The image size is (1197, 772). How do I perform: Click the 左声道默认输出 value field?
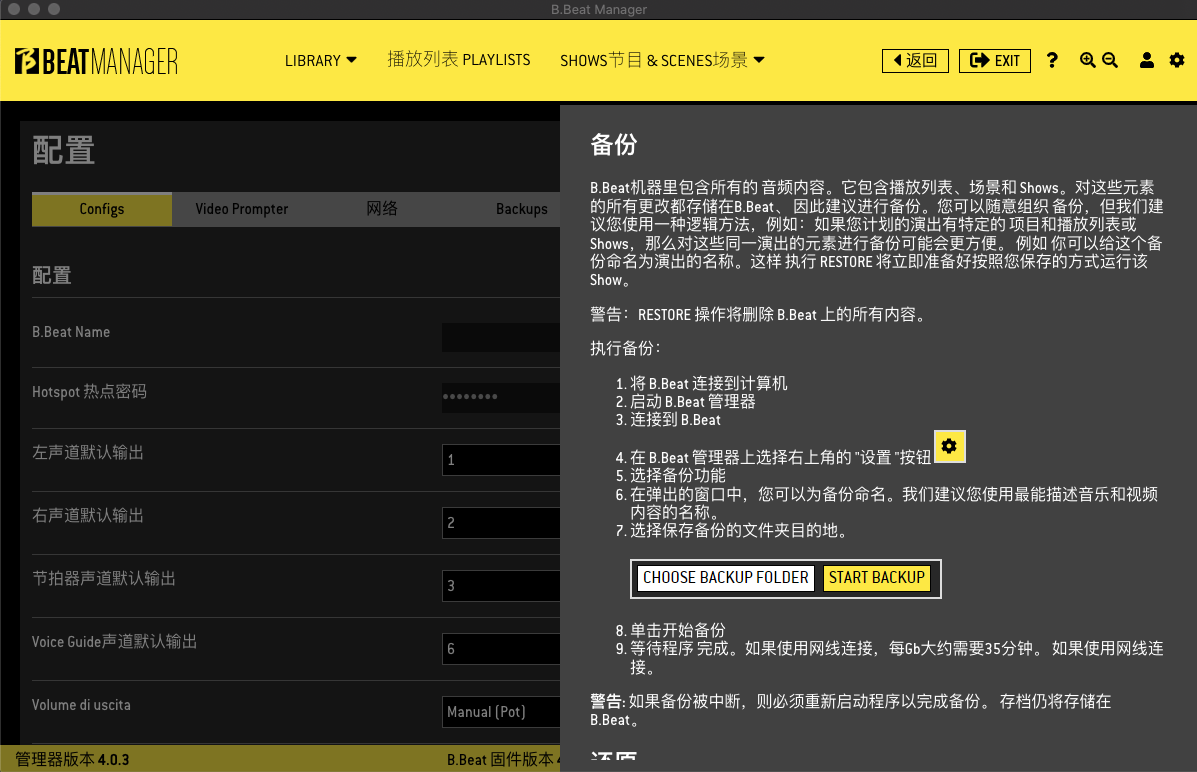pyautogui.click(x=501, y=460)
